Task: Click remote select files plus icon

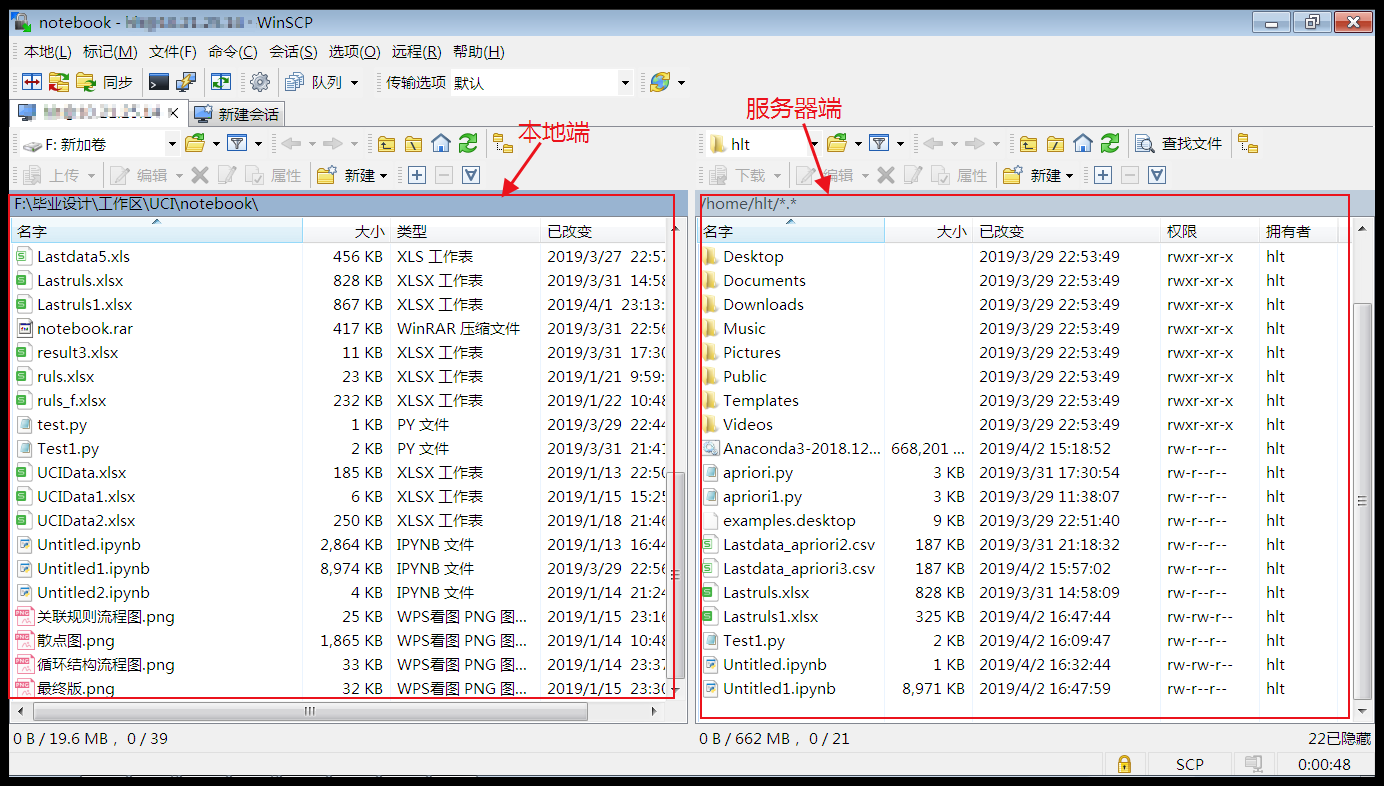Action: click(x=1103, y=175)
